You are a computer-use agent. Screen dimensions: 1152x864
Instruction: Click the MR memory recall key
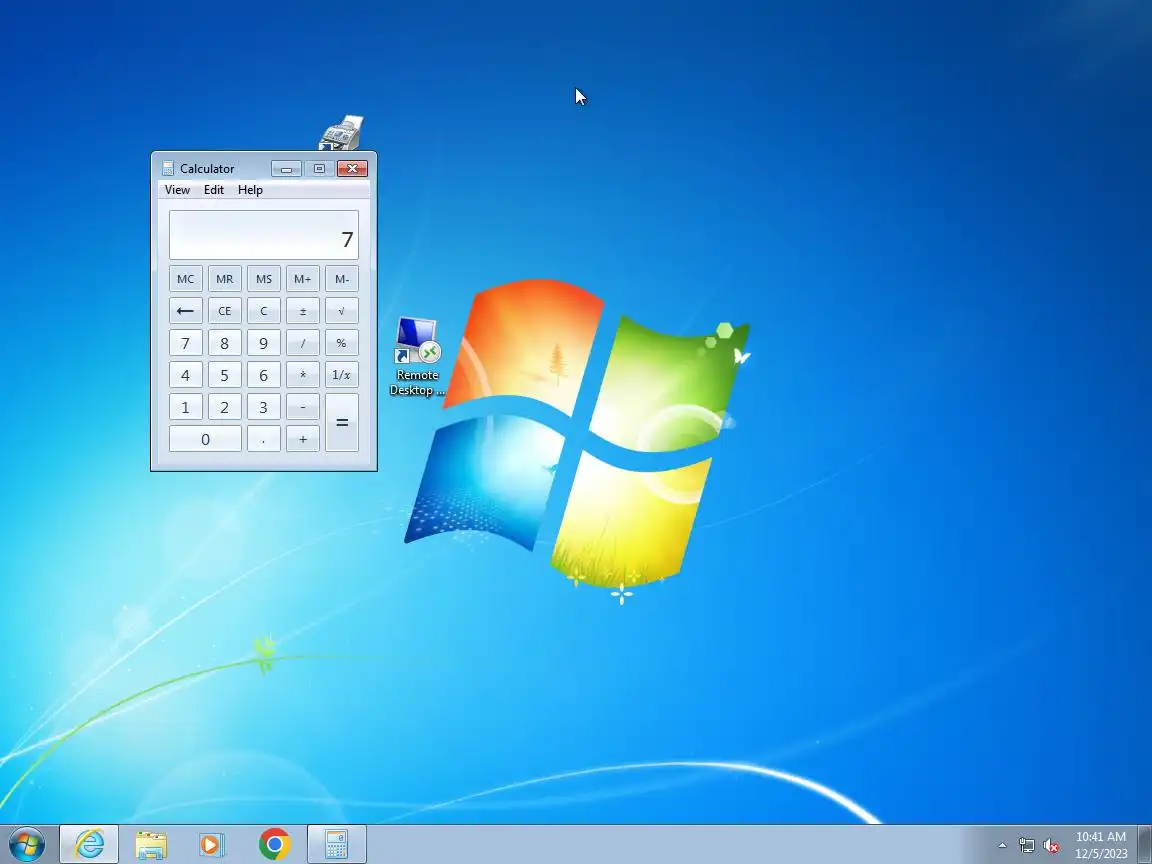tap(225, 279)
